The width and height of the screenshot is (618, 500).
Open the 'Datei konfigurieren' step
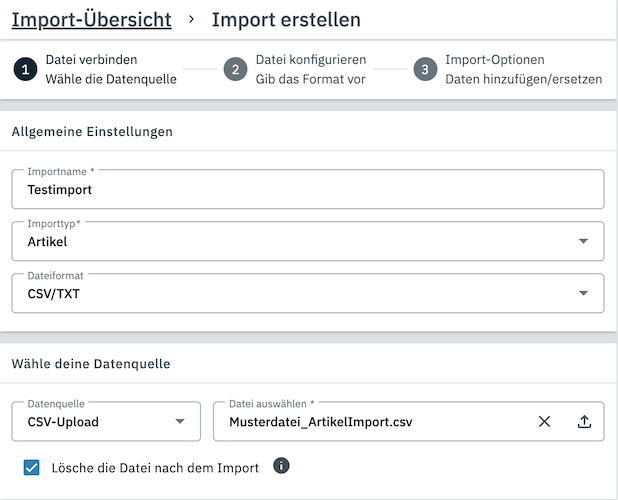[311, 60]
